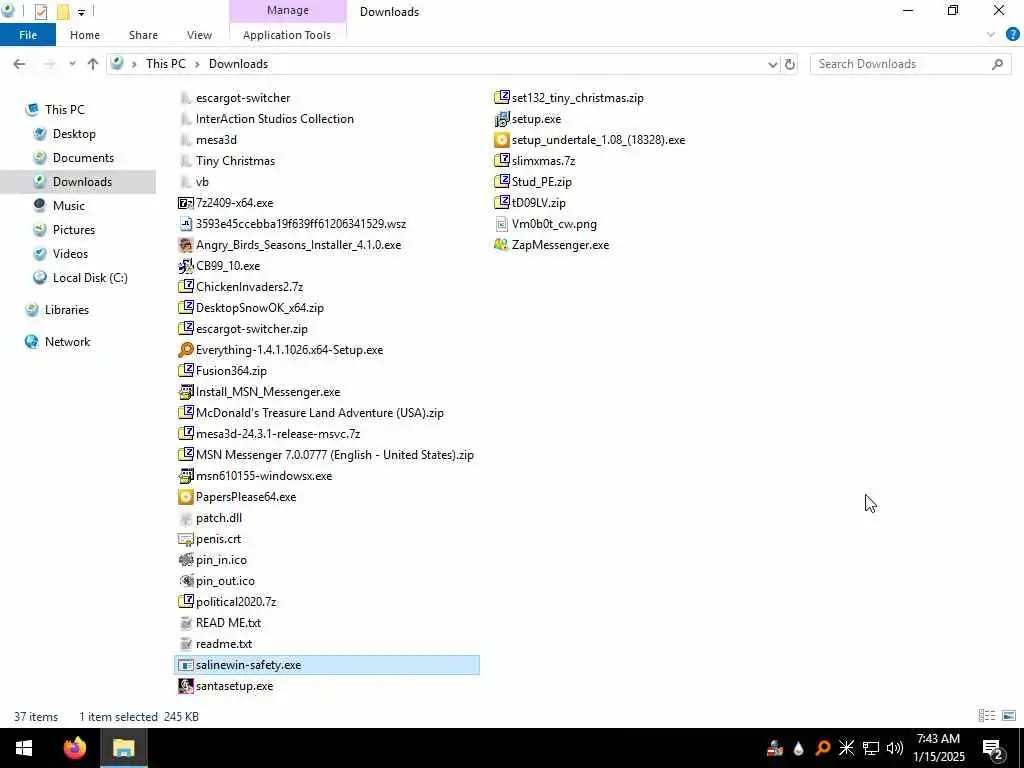Viewport: 1024px width, 768px height.
Task: Select the Install_MSN_Messenger.exe icon
Action: coord(185,392)
